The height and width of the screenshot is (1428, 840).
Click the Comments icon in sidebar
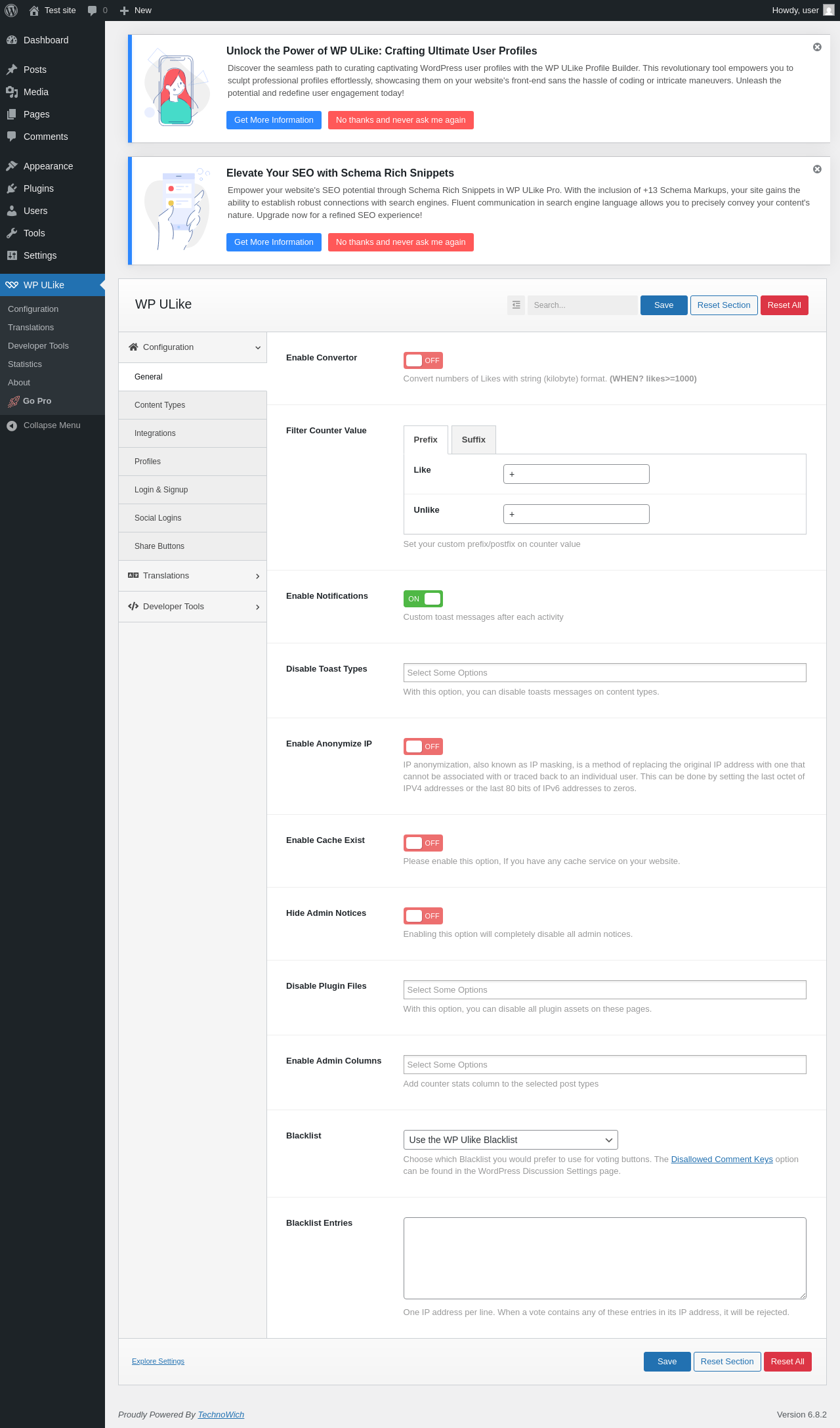[x=12, y=137]
